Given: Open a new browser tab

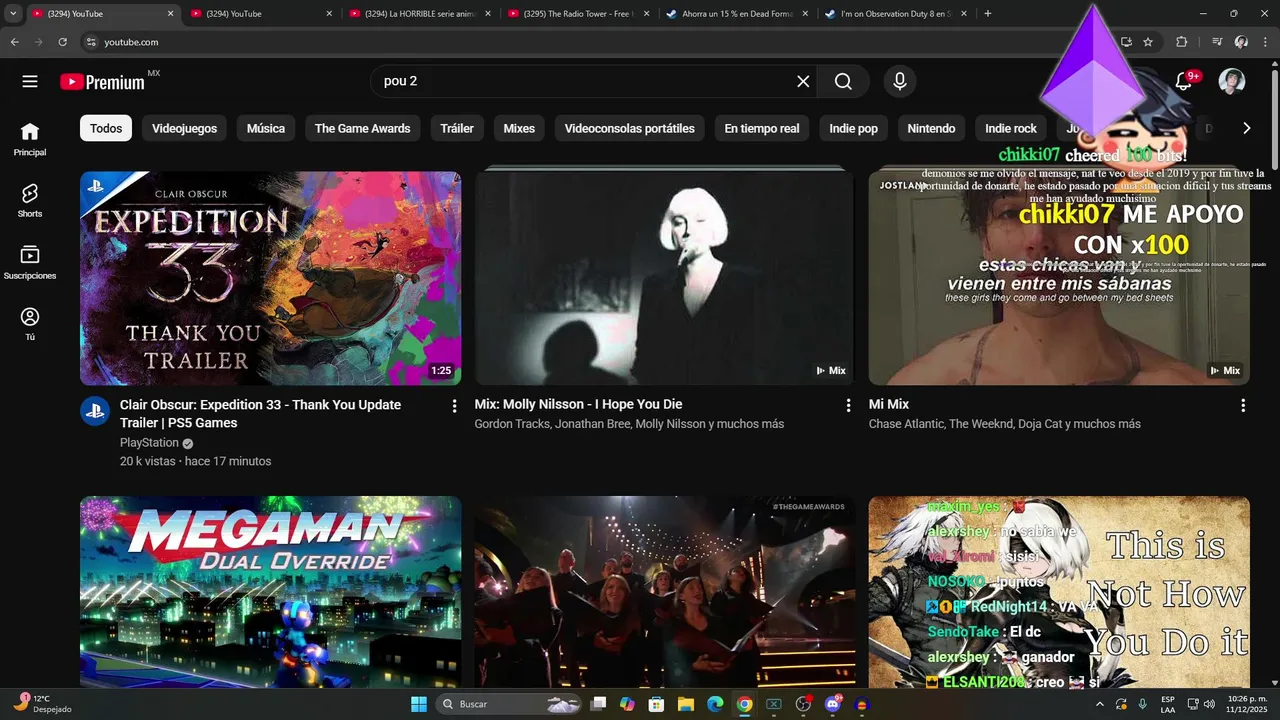Looking at the screenshot, I should [988, 14].
